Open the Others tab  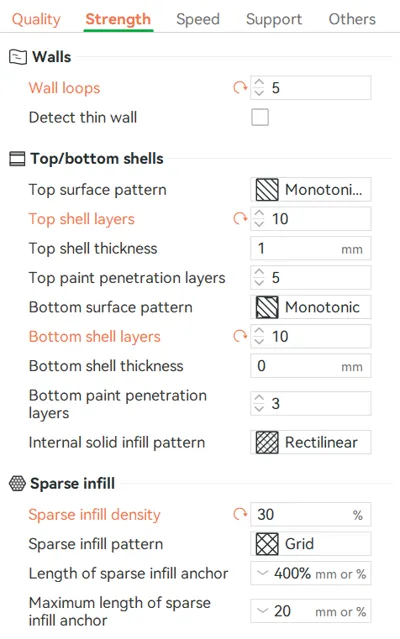[x=352, y=19]
